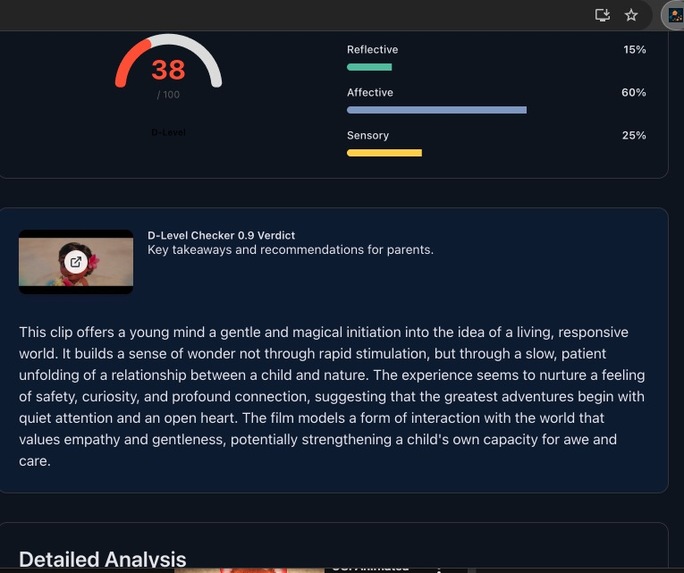Click the install app icon in browser toolbar
The width and height of the screenshot is (684, 573).
pyautogui.click(x=602, y=15)
